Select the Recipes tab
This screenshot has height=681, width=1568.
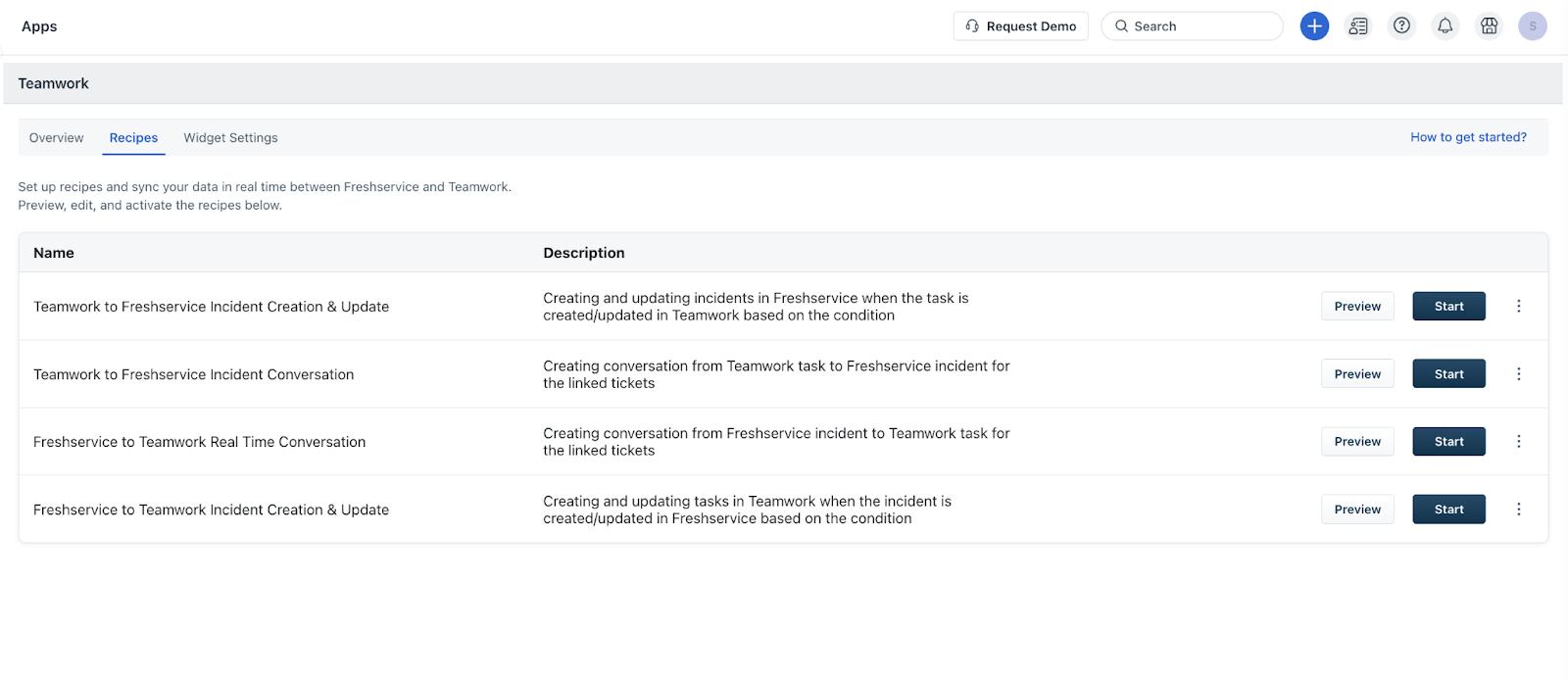pyautogui.click(x=133, y=138)
